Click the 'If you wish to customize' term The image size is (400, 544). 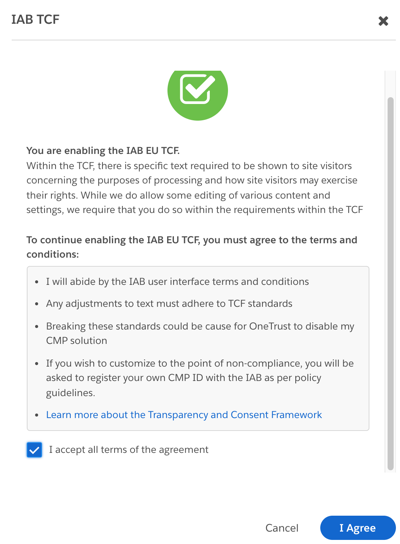coord(200,378)
